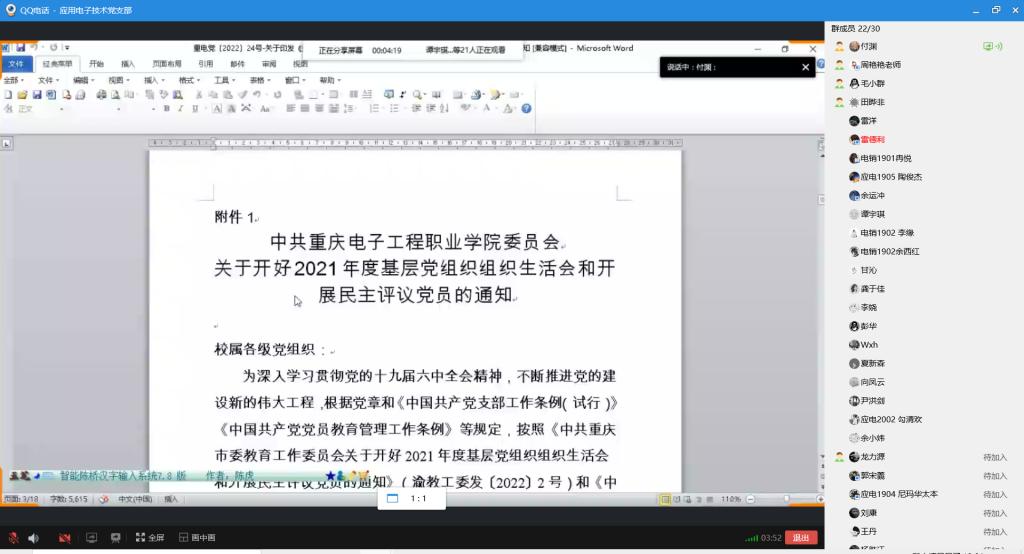
Task: Mute the microphone in call bar
Action: (x=13, y=538)
